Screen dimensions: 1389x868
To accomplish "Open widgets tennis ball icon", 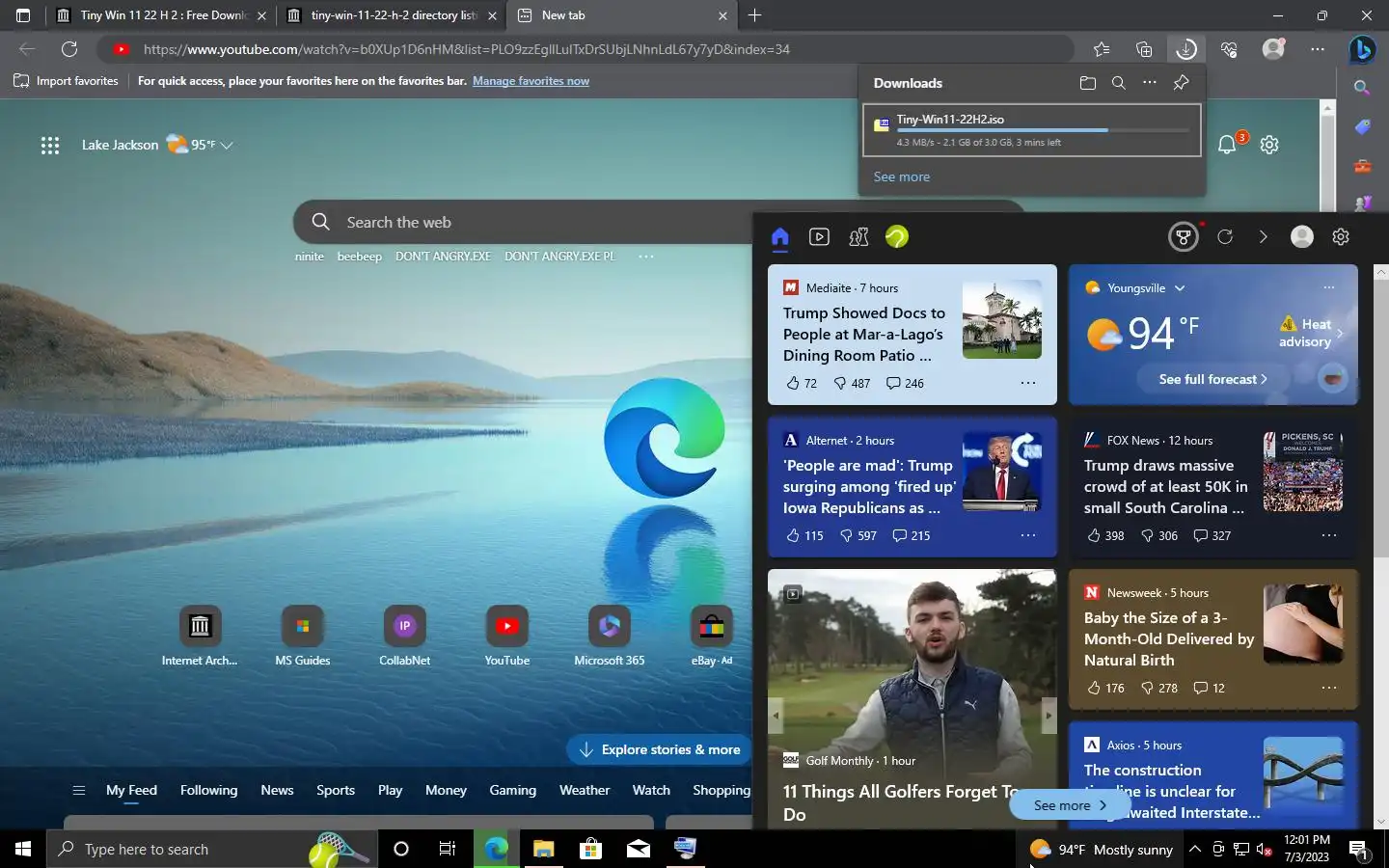I will pos(897,237).
